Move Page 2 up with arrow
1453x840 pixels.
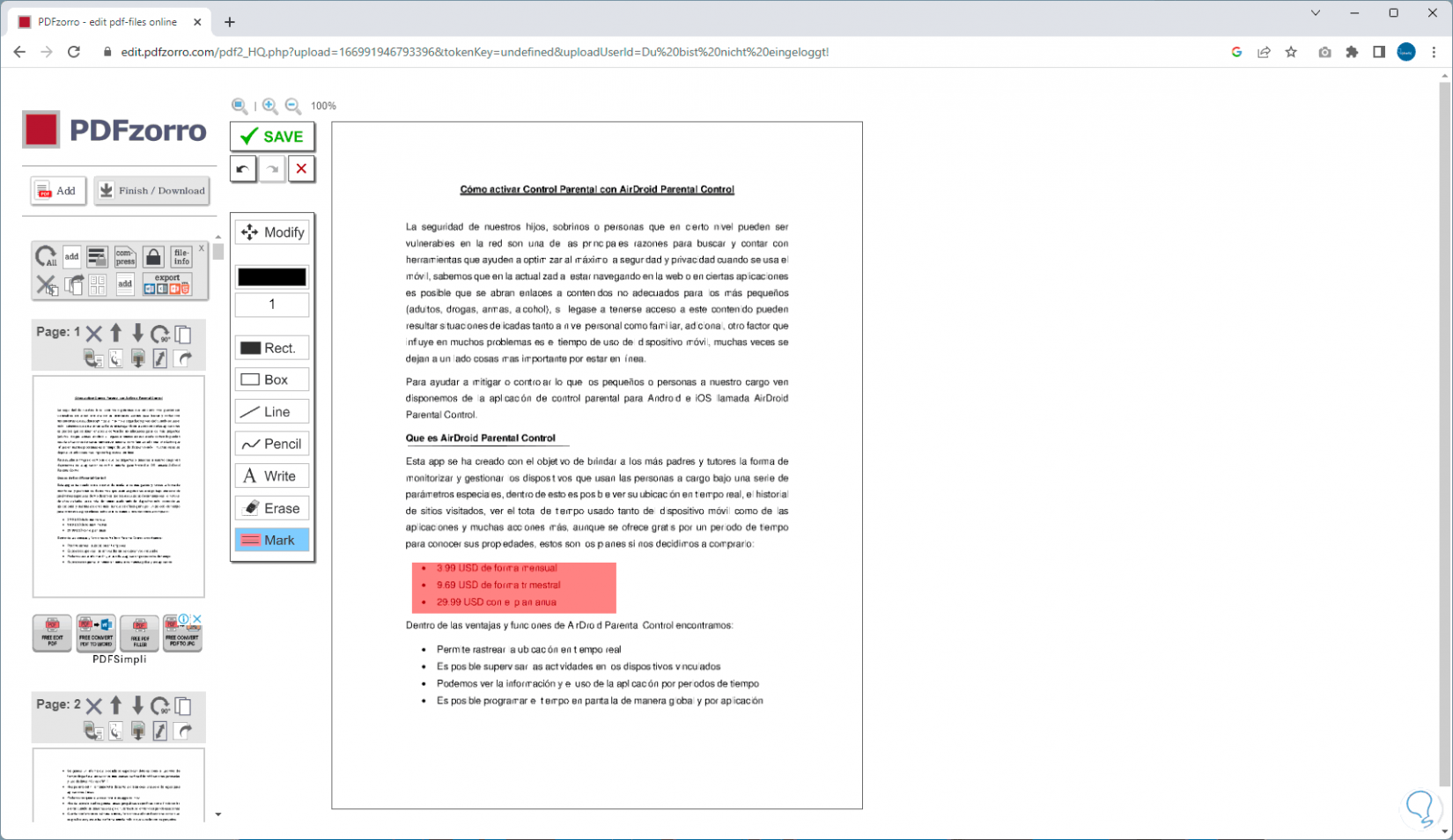116,705
